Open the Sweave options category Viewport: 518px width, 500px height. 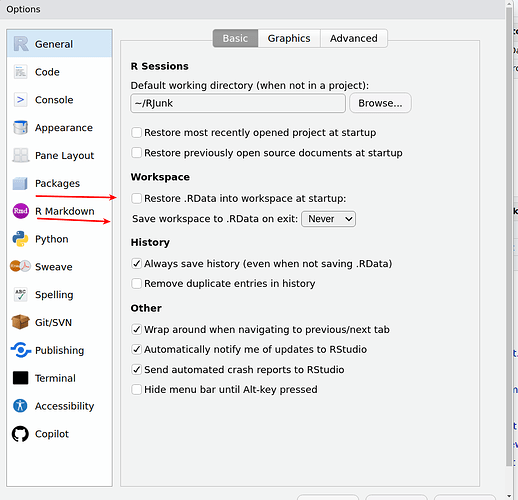pyautogui.click(x=59, y=267)
